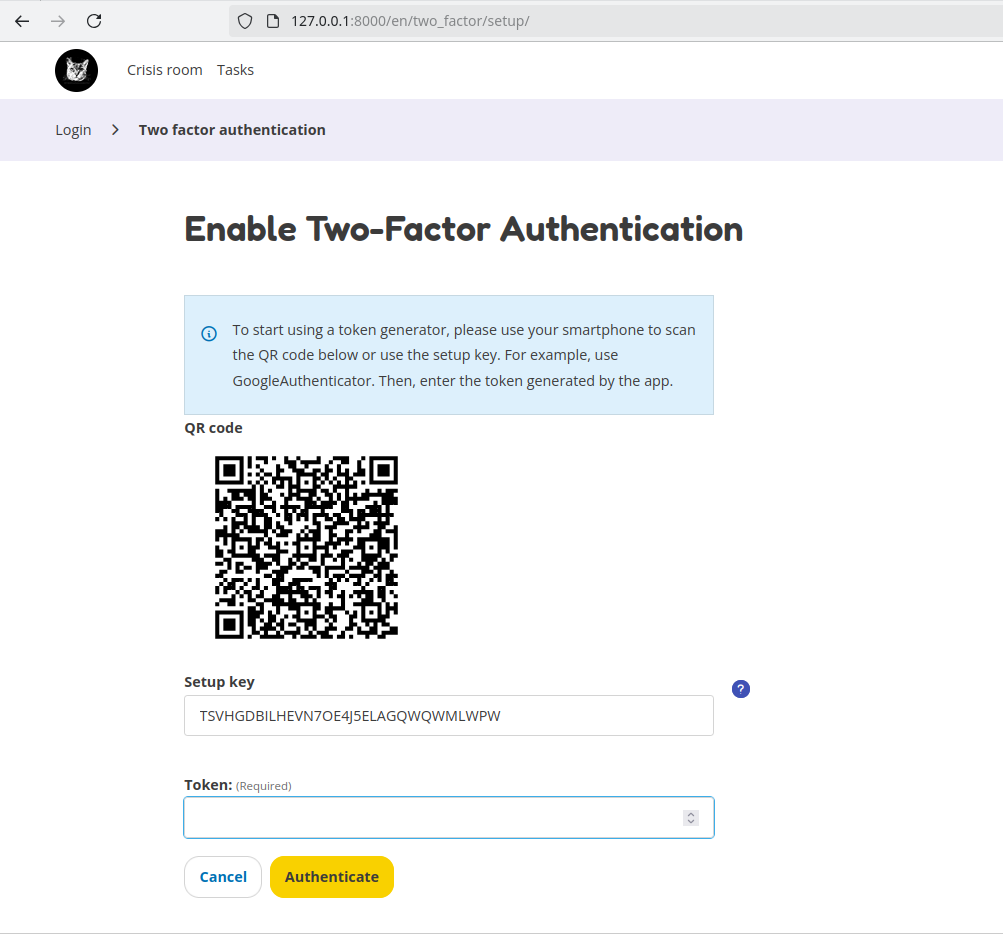Open the Tasks menu item

235,70
